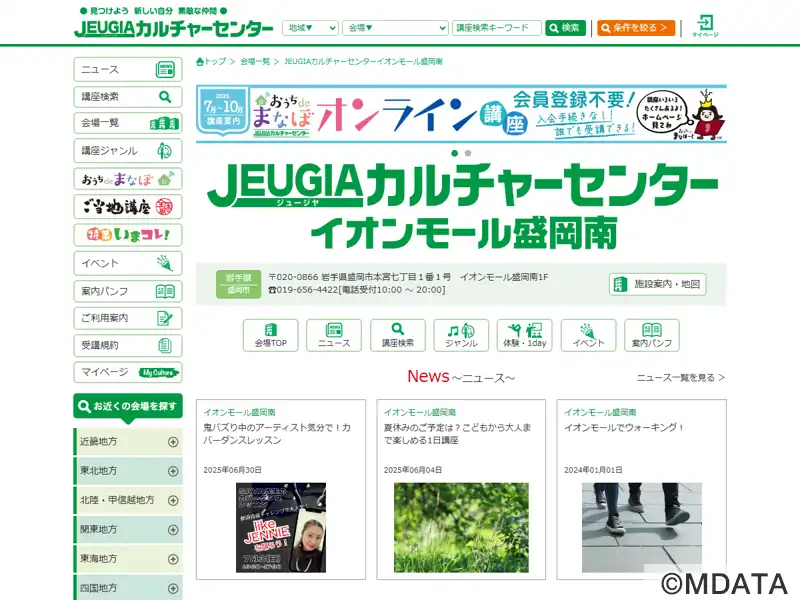Open ニュース in the left sidebar

[128, 69]
